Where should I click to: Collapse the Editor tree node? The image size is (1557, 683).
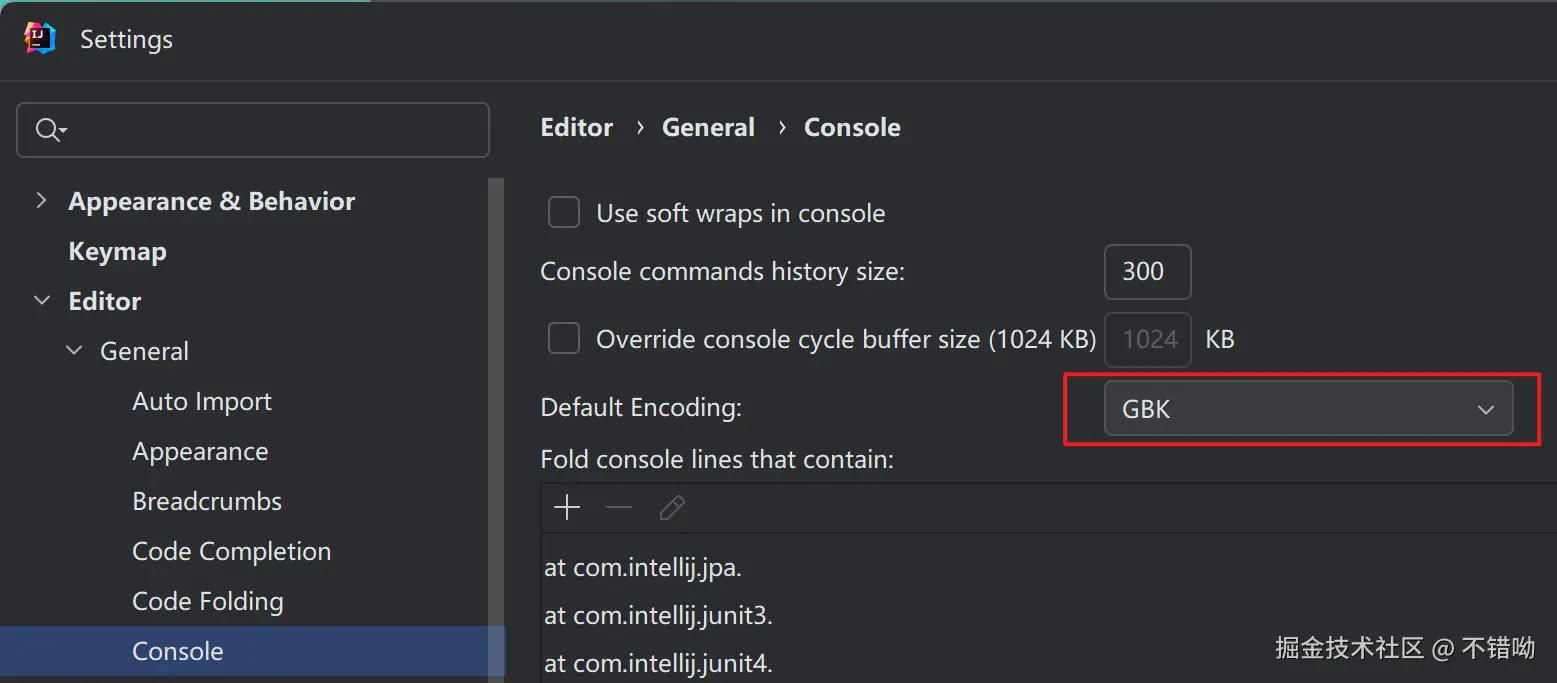pos(42,301)
